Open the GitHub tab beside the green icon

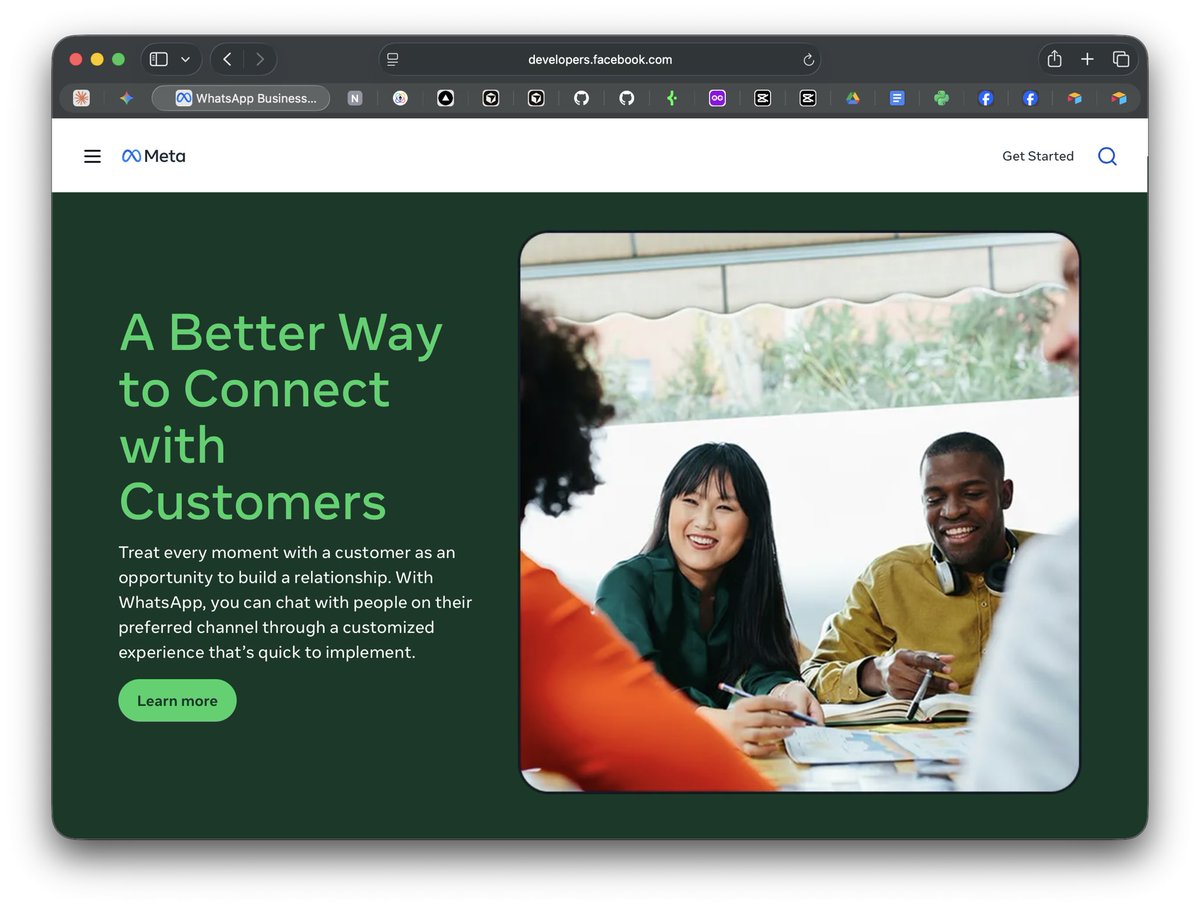(x=627, y=98)
